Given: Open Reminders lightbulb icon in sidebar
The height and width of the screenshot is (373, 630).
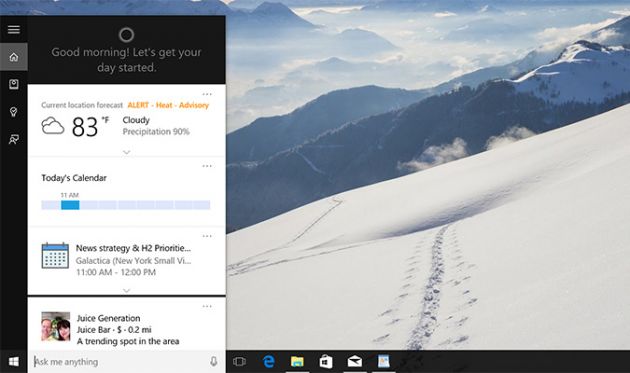Looking at the screenshot, I should (14, 112).
